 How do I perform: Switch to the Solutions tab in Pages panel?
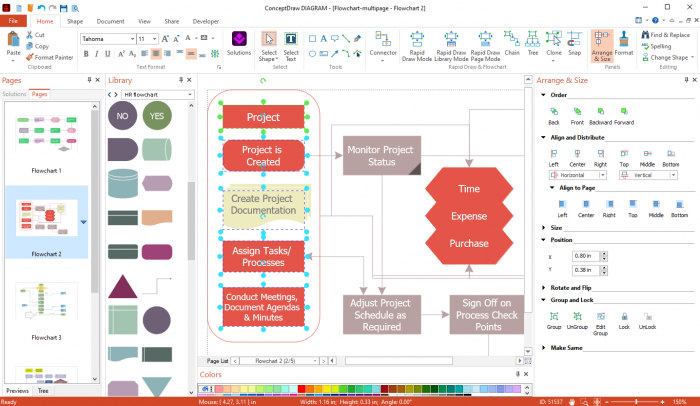coord(14,94)
